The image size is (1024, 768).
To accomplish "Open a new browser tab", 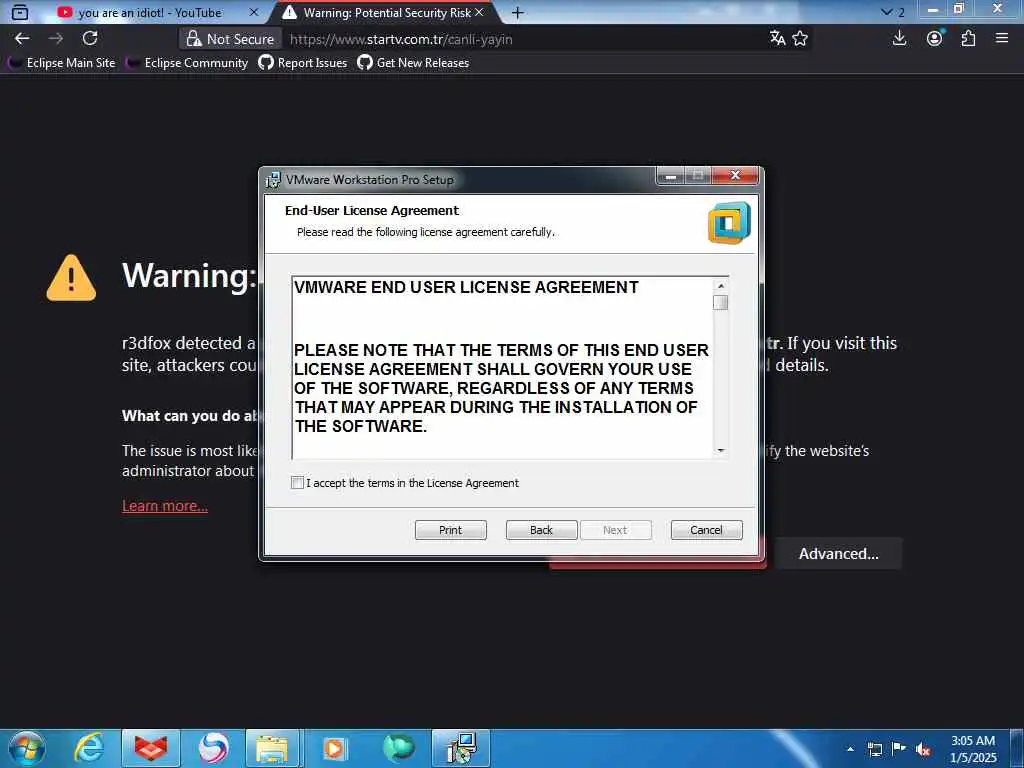I will tap(517, 12).
